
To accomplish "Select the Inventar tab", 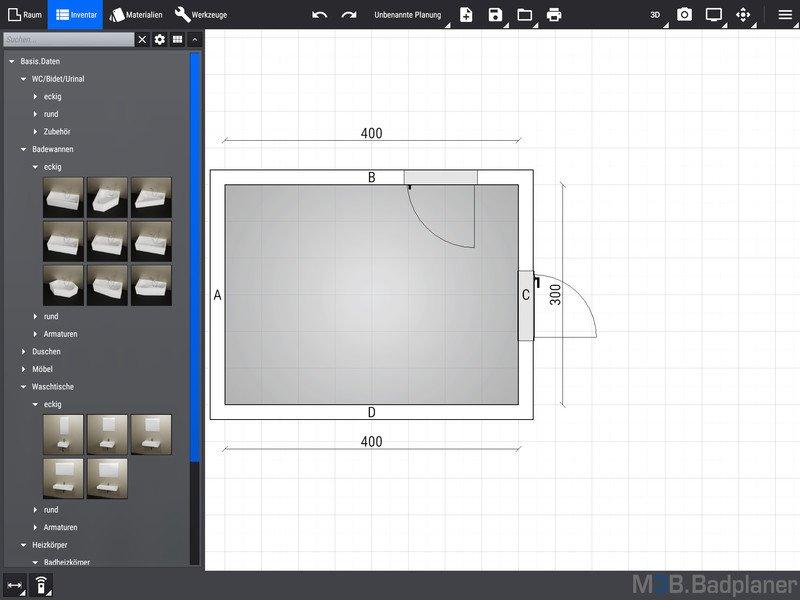I will (76, 15).
